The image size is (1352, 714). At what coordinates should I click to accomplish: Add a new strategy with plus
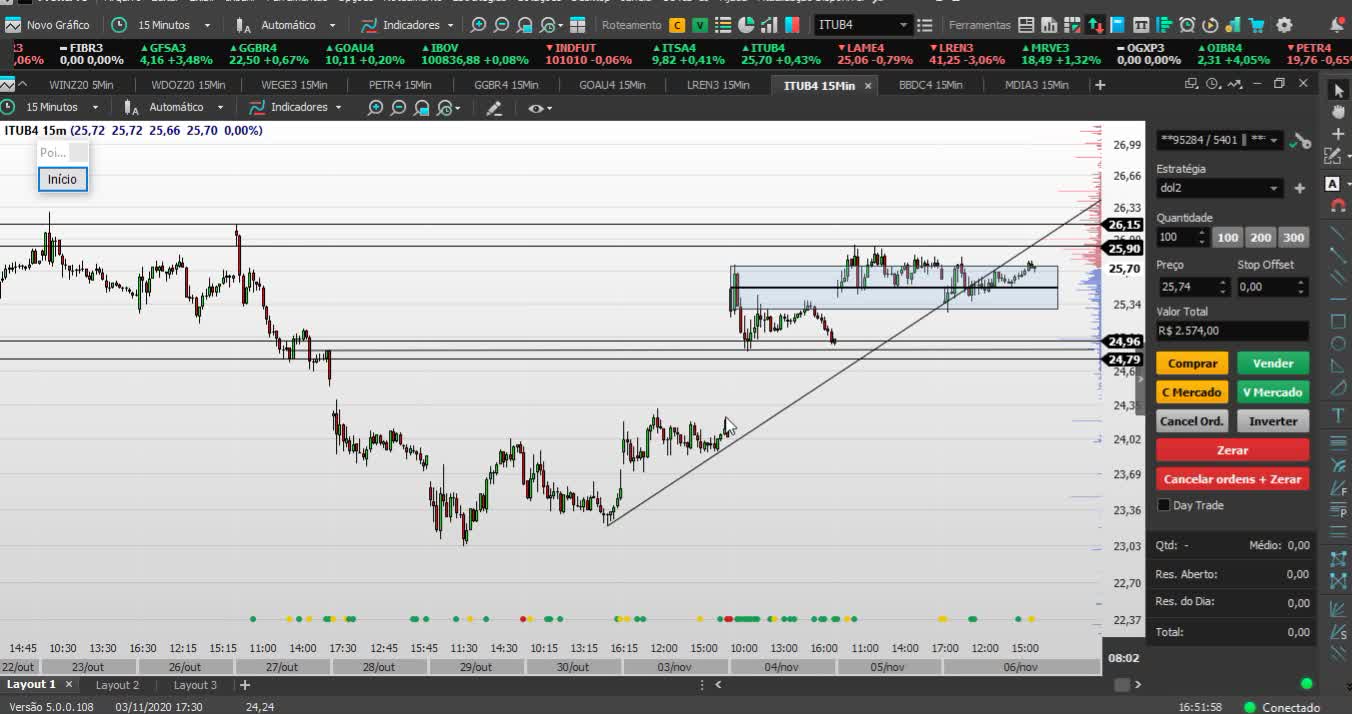(1299, 188)
